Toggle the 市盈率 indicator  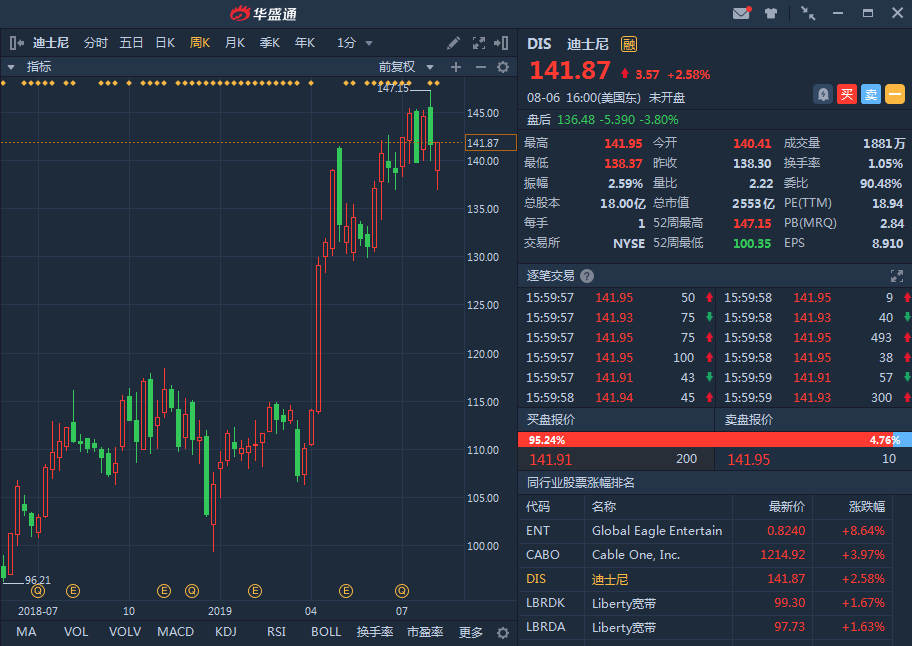pyautogui.click(x=425, y=632)
